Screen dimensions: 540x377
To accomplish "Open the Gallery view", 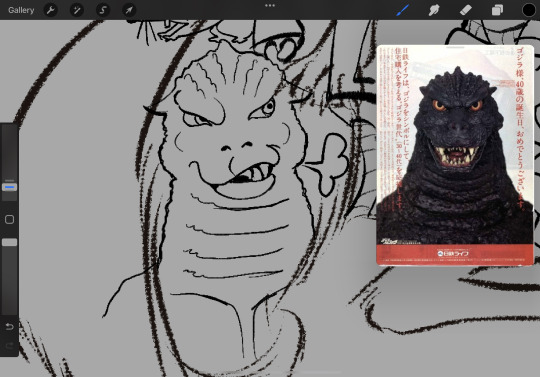I will [x=21, y=10].
